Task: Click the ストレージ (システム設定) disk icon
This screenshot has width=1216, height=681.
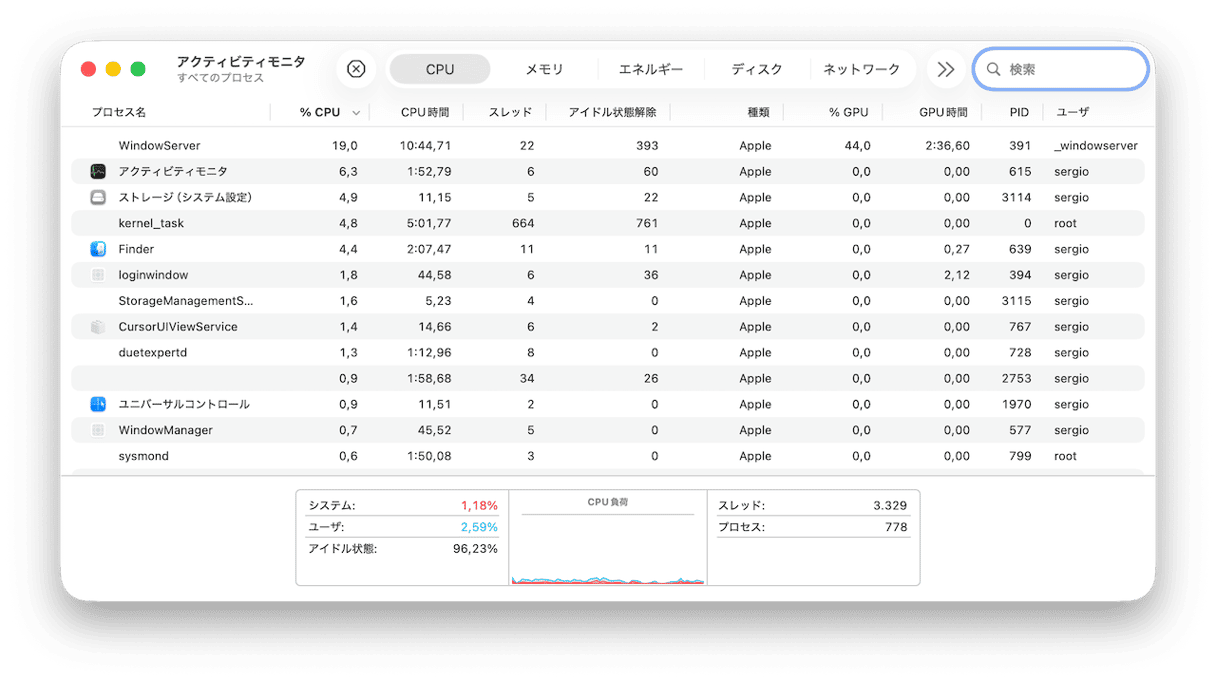Action: tap(98, 198)
